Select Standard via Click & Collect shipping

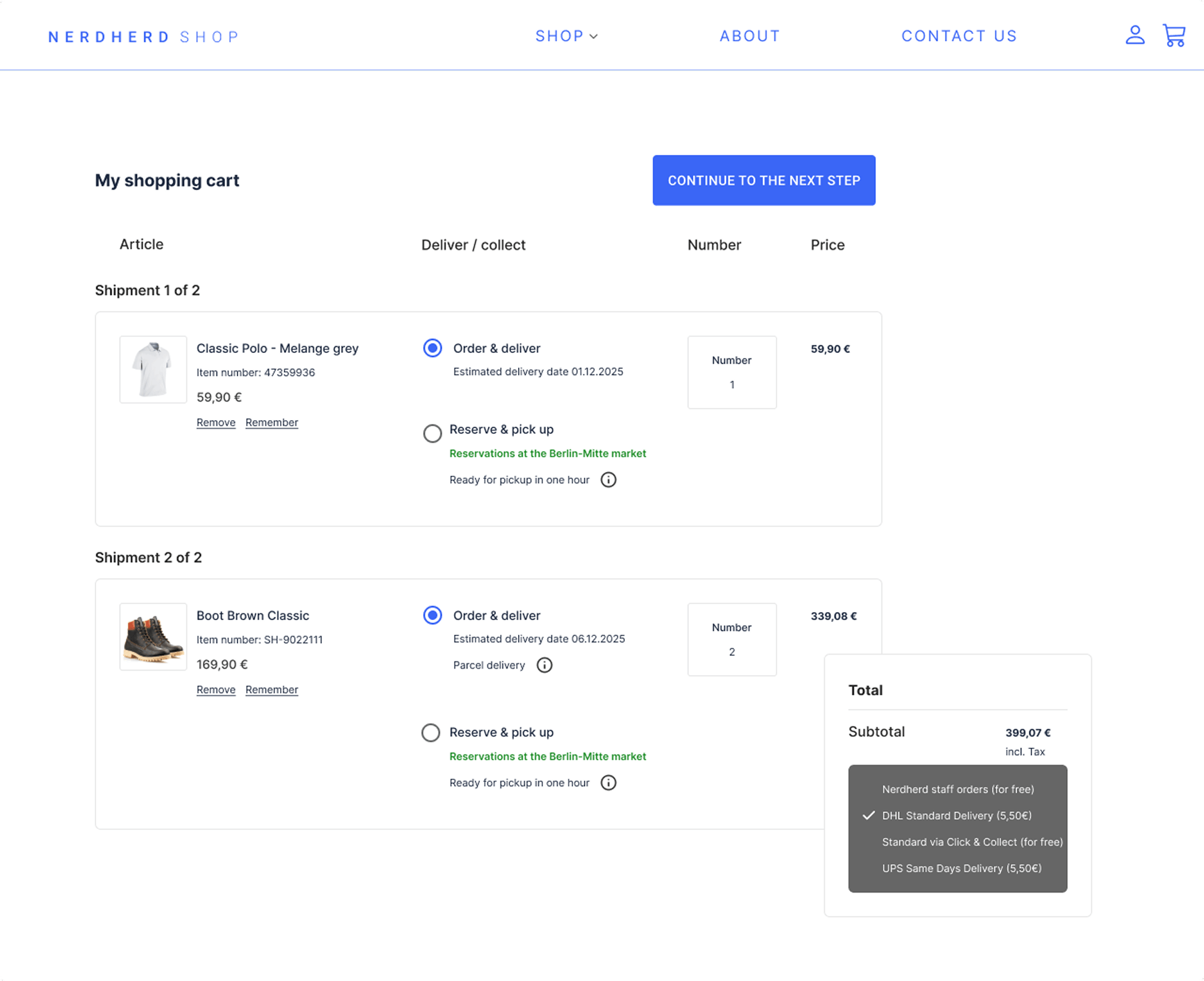pyautogui.click(x=971, y=842)
